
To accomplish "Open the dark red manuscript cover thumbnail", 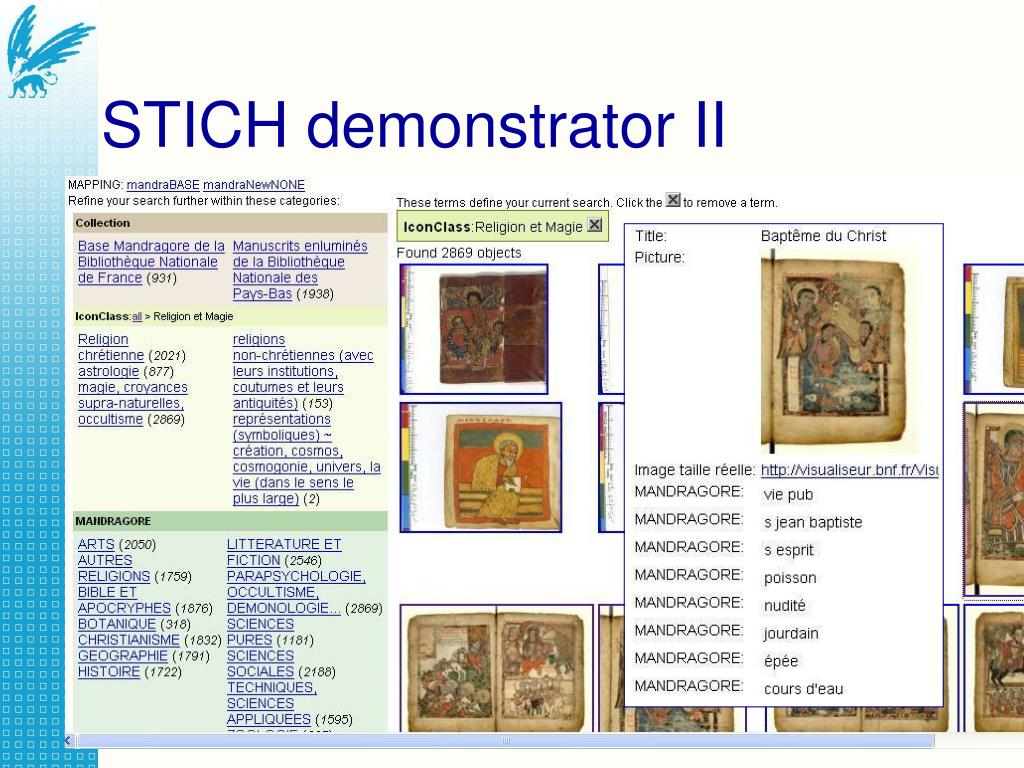I will (x=473, y=328).
